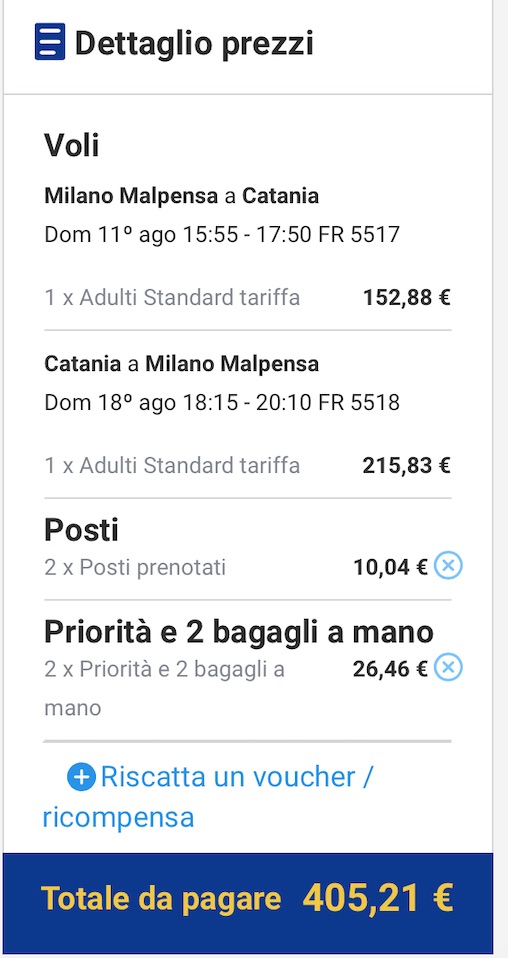Click the Dettaglio prezzi header title
This screenshot has width=508, height=958.
tap(194, 43)
